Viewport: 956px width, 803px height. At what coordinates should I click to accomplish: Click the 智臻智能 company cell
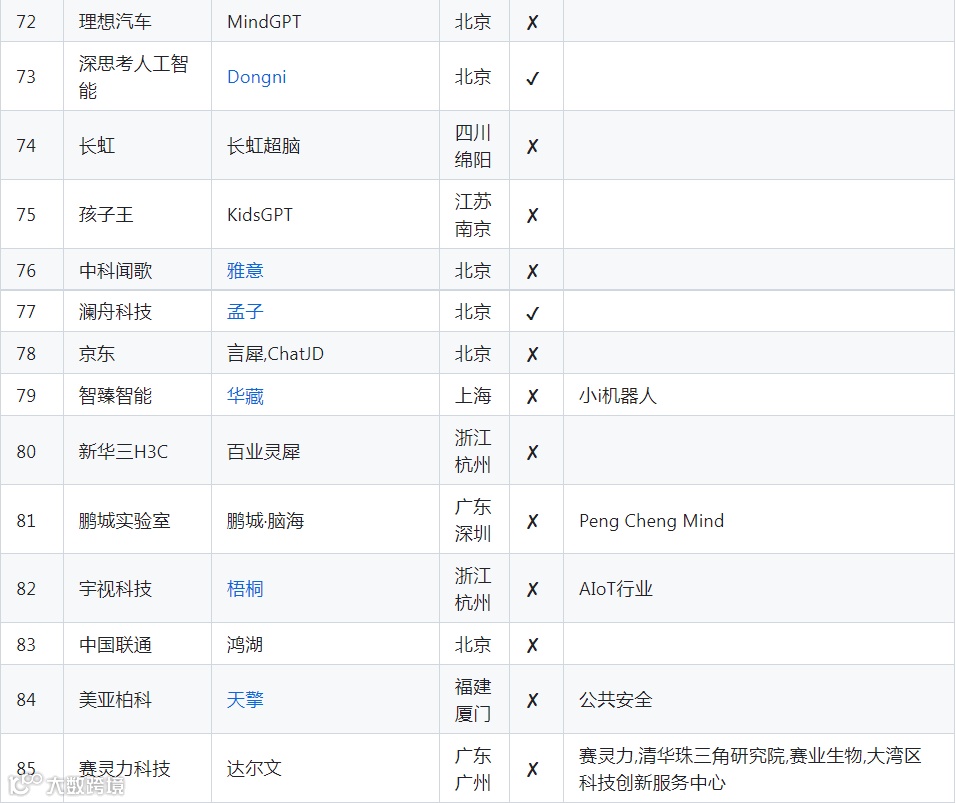click(138, 395)
